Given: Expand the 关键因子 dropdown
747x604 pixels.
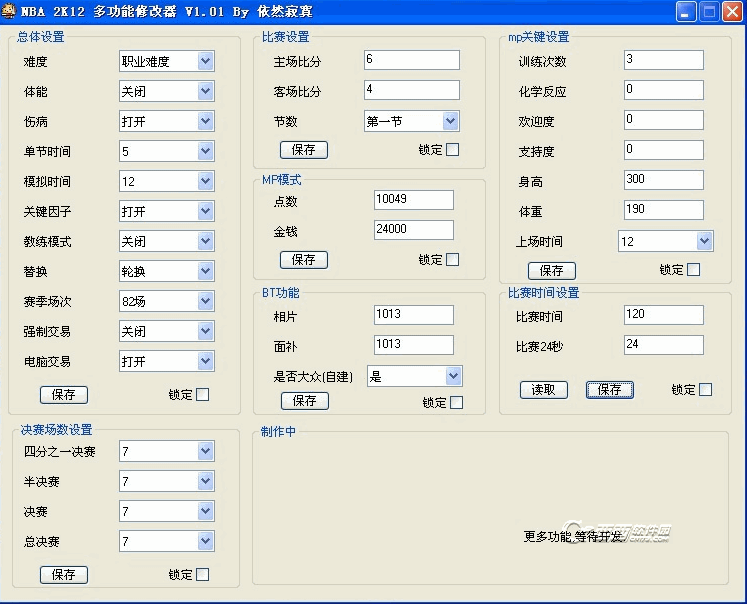Looking at the screenshot, I should [x=167, y=211].
